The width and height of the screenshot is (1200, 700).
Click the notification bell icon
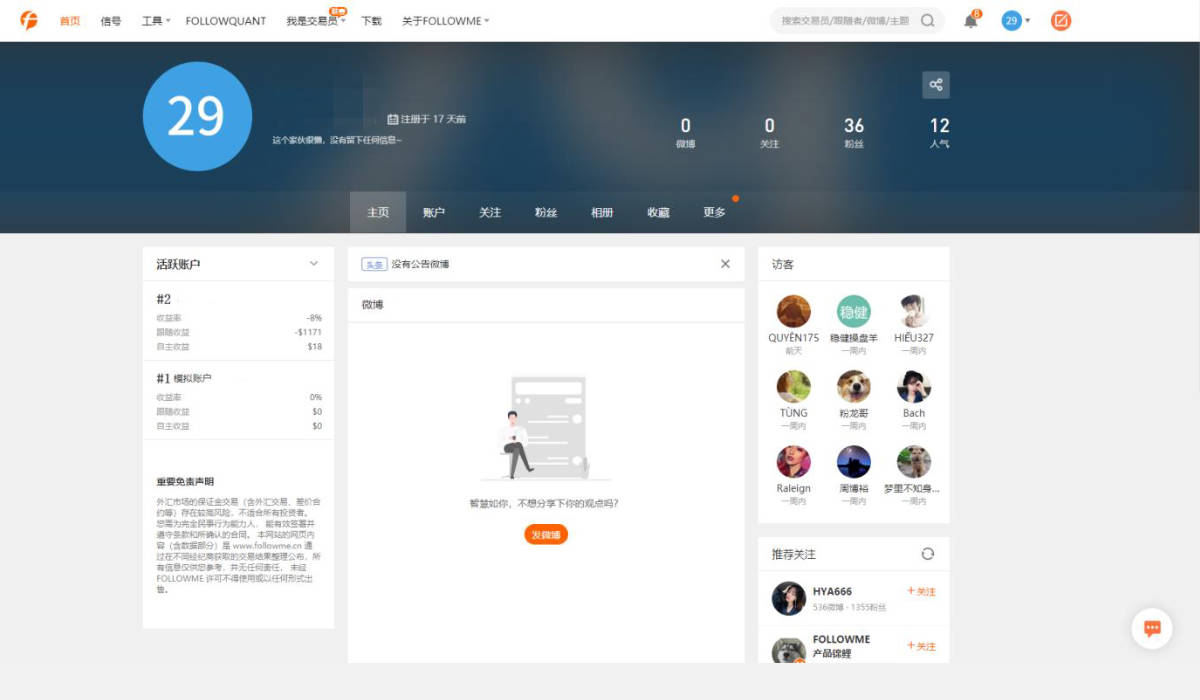[969, 20]
